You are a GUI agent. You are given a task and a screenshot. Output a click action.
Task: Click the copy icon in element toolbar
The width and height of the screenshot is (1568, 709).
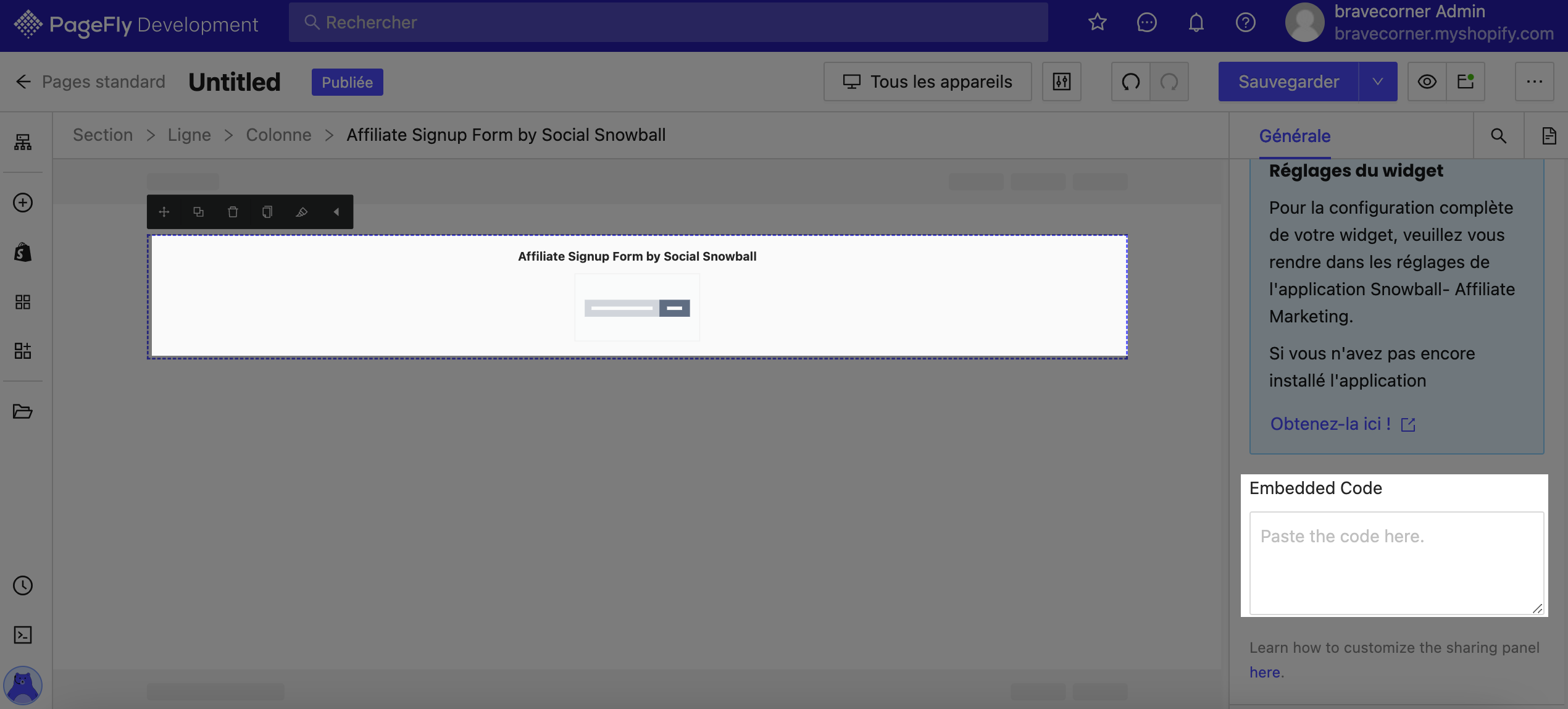click(267, 212)
